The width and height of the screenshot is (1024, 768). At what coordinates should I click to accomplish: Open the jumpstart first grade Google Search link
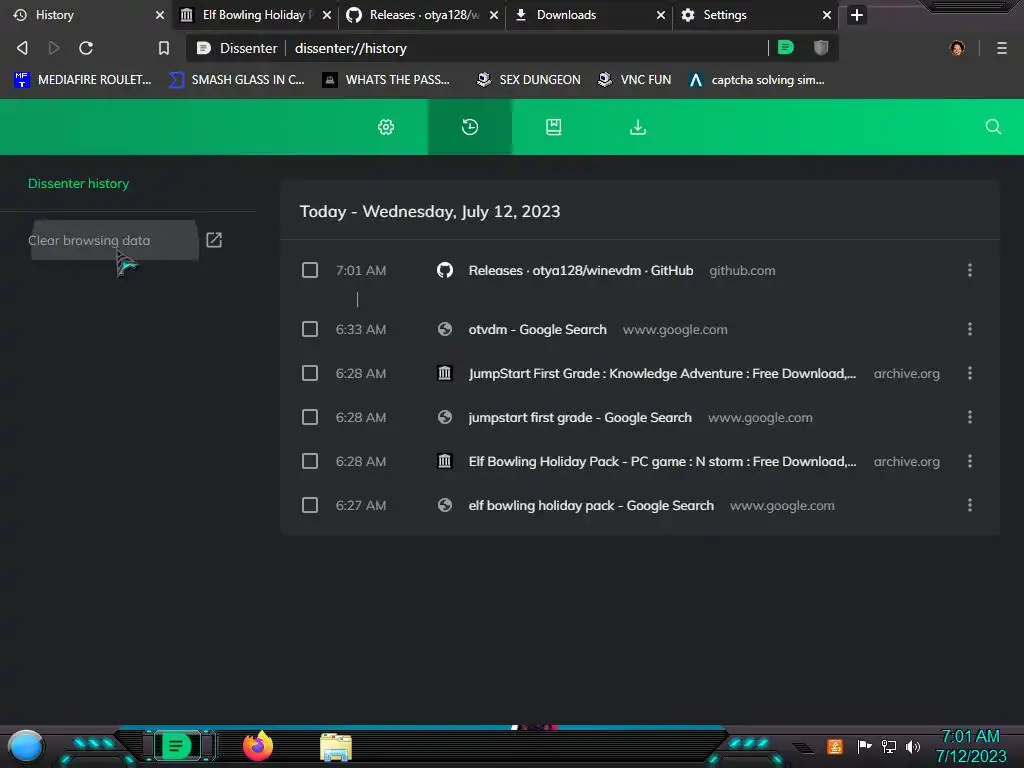[x=580, y=417]
